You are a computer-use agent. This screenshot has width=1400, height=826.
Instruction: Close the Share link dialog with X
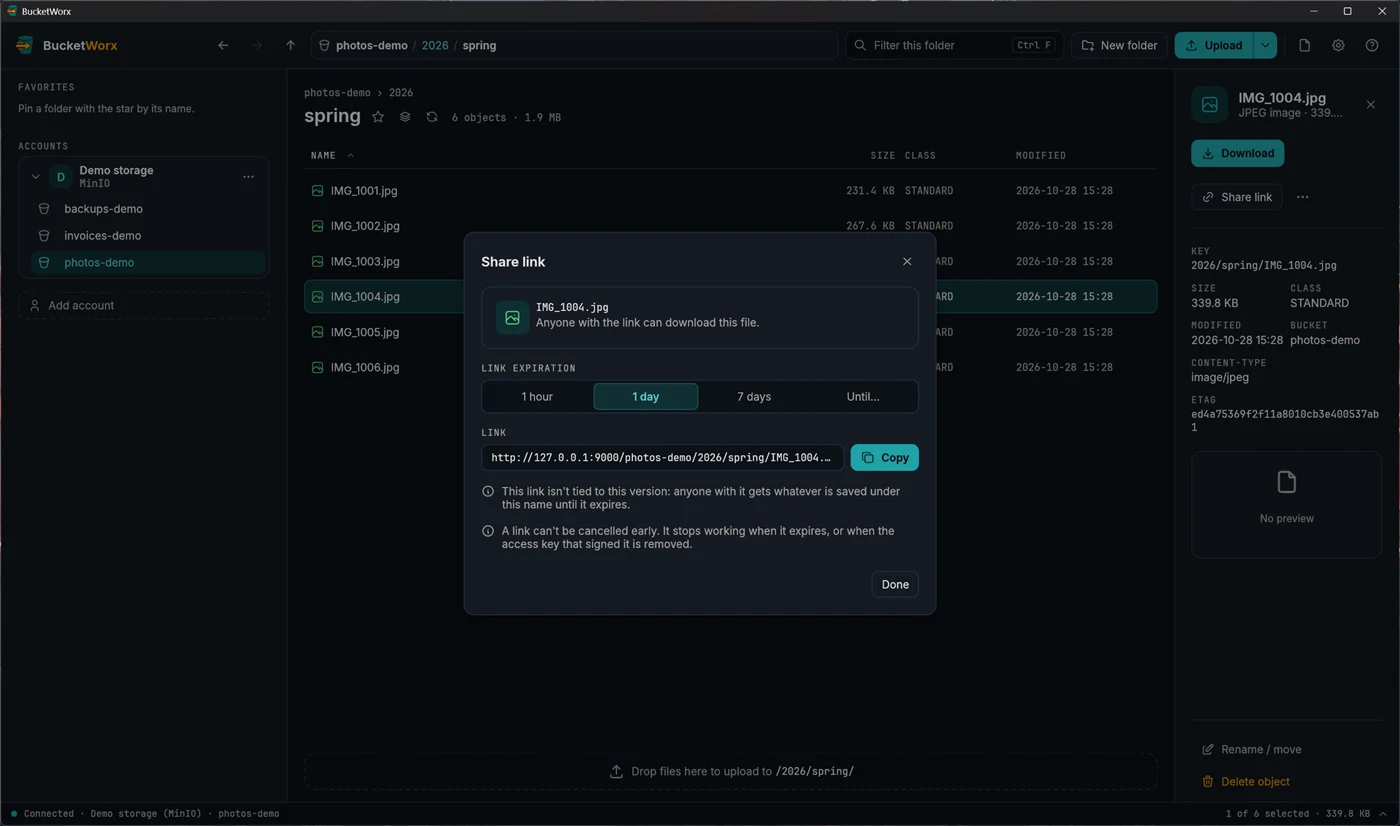(x=907, y=262)
